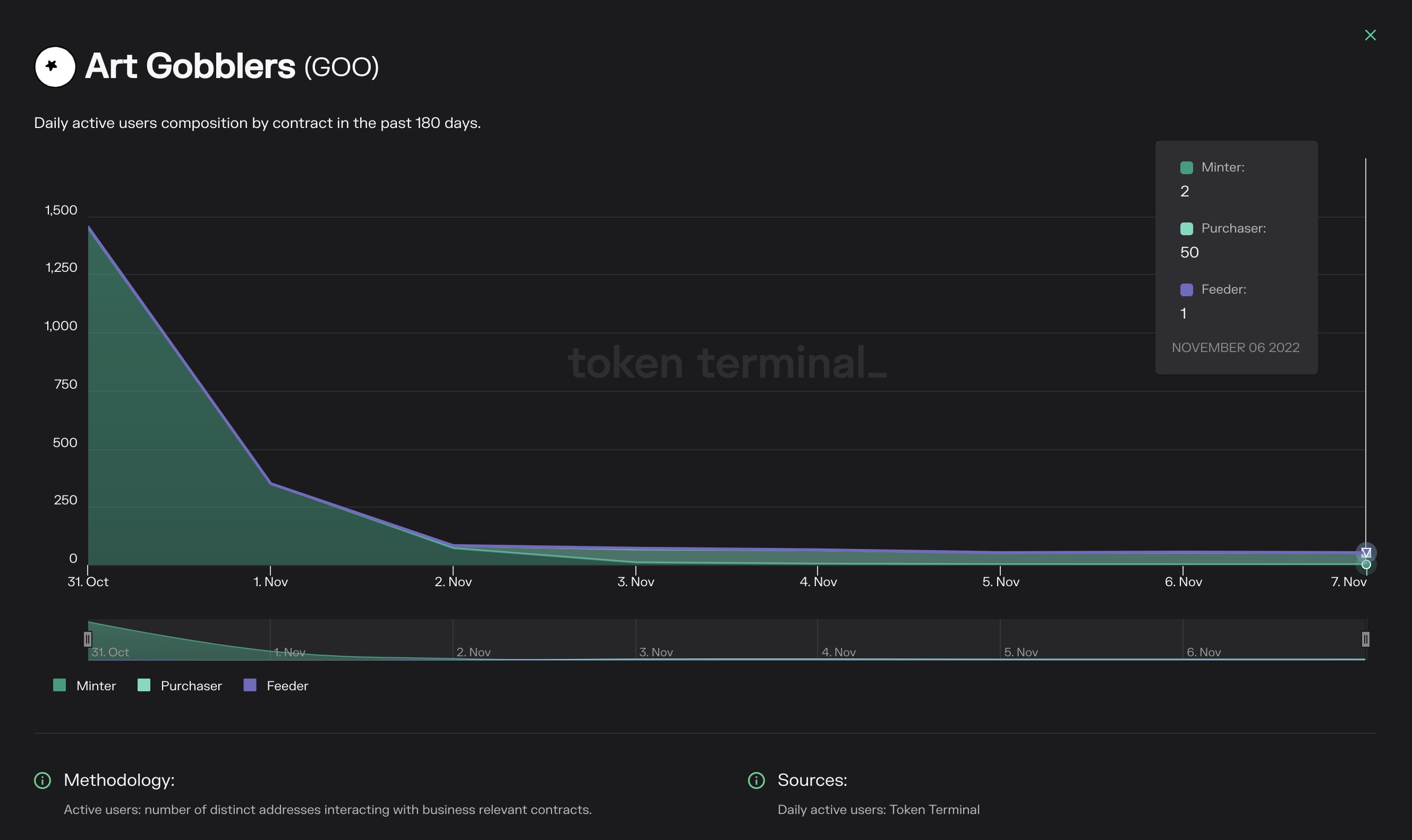Click the Daily active users: Token Terminal text
The image size is (1412, 840).
click(879, 810)
